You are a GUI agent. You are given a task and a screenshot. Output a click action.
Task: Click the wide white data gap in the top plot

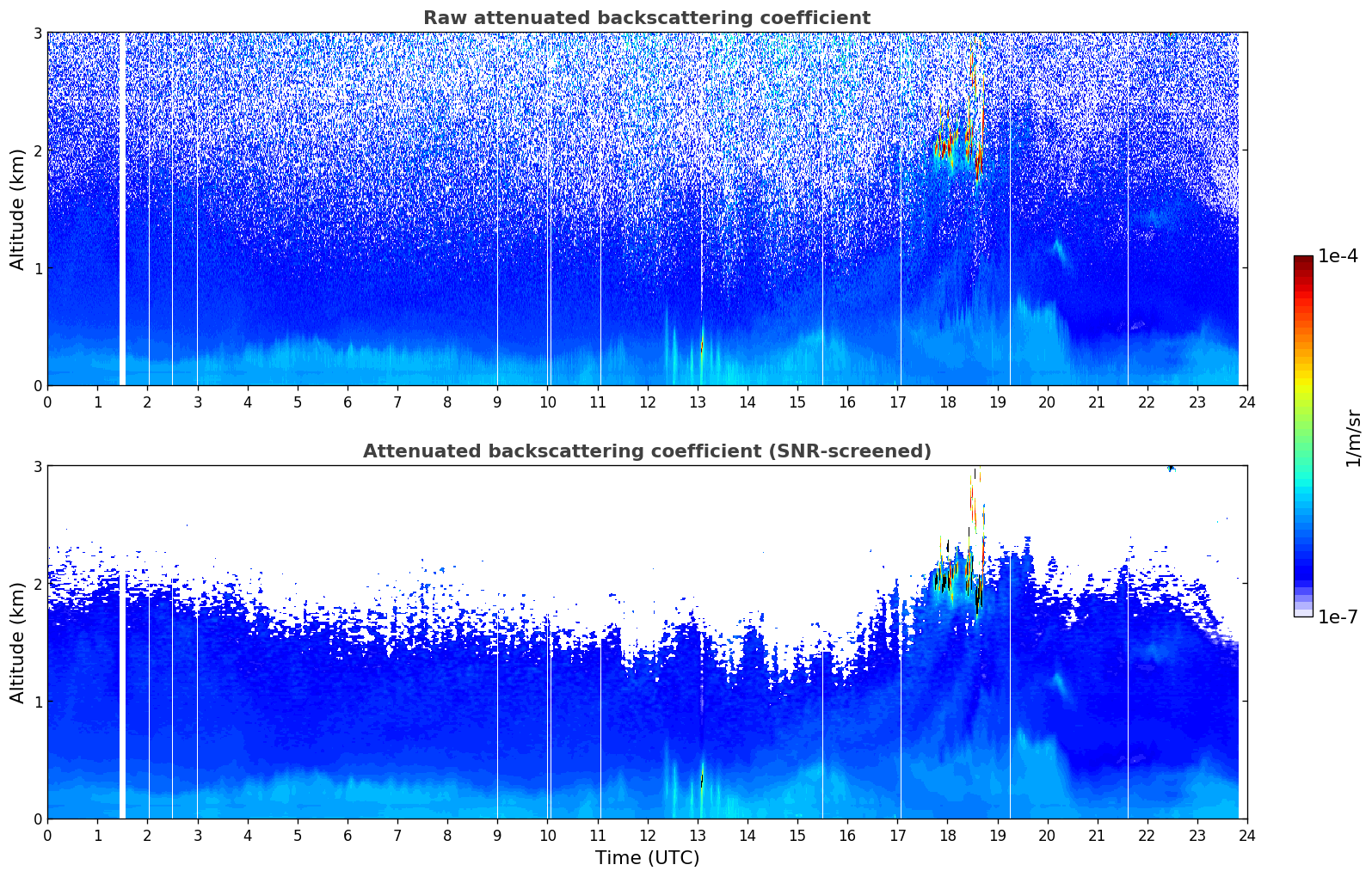click(122, 209)
